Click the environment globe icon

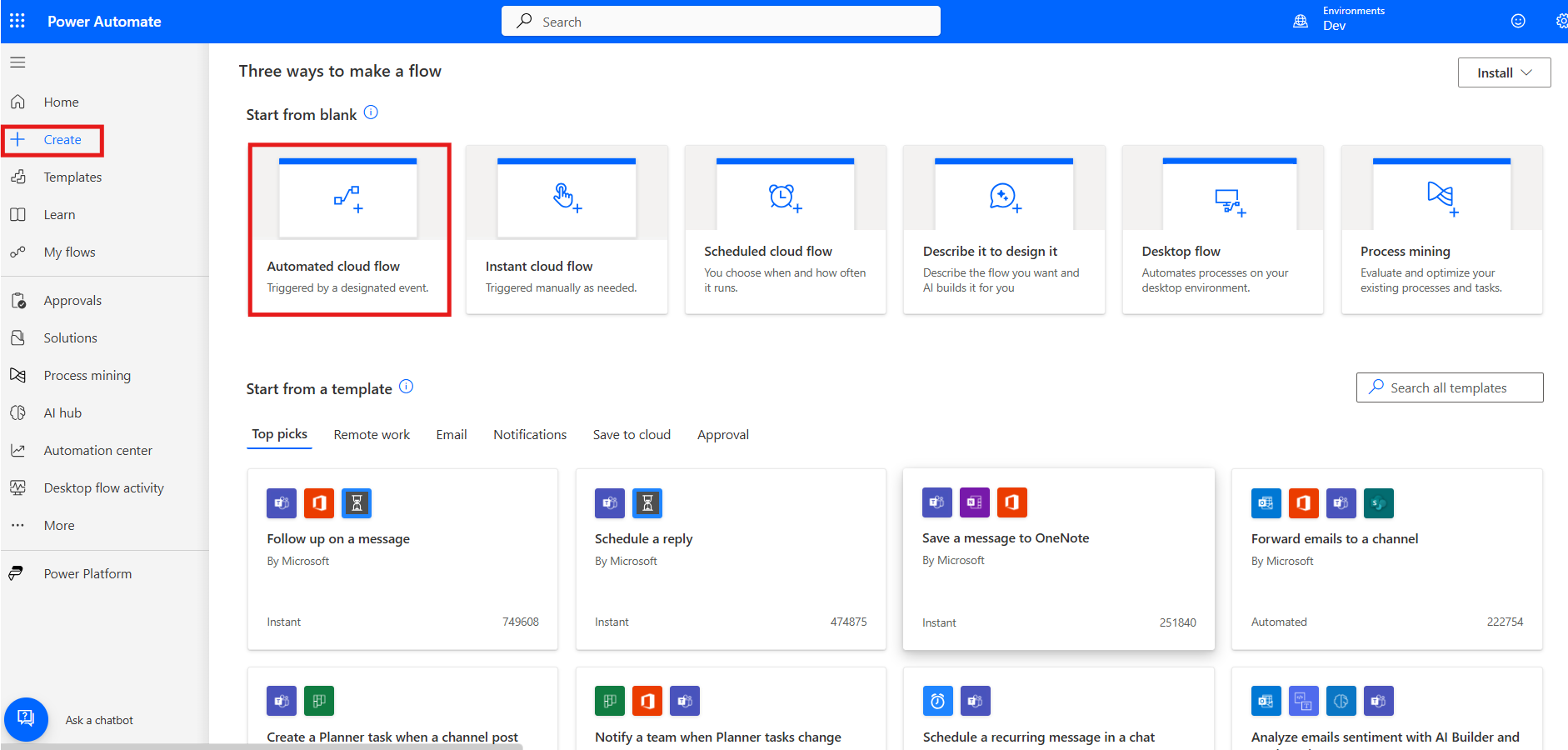(x=1300, y=21)
